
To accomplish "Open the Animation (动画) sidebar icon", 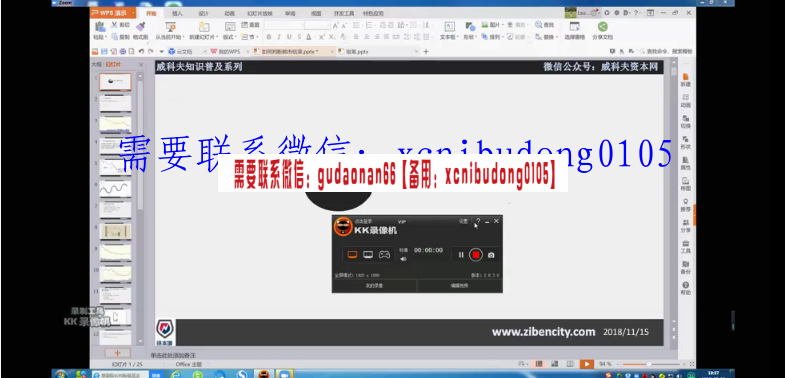I will coord(685,100).
